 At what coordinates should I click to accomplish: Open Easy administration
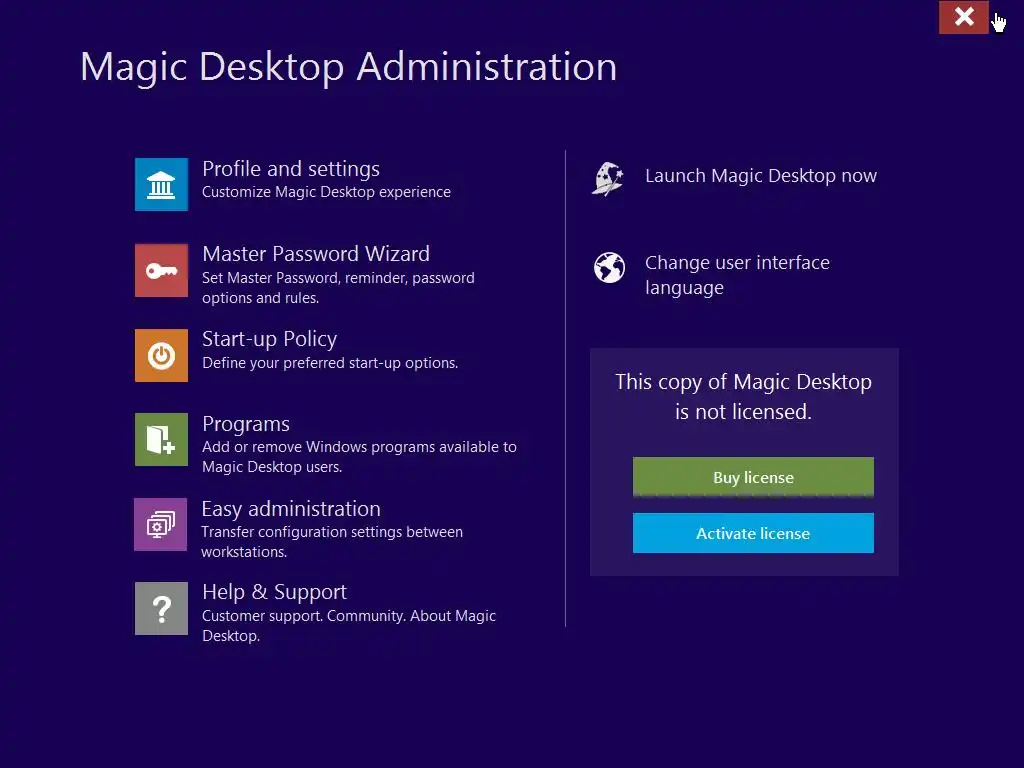click(291, 509)
